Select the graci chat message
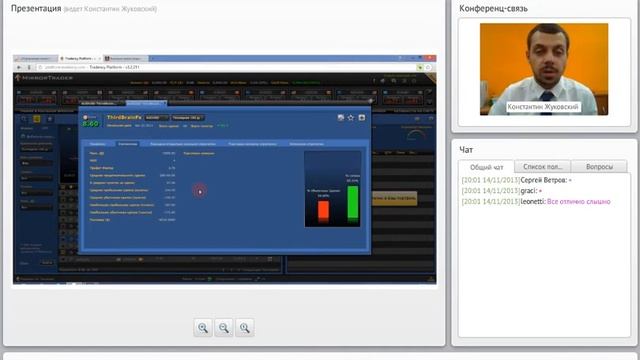This screenshot has width=640, height=360. tap(502, 191)
